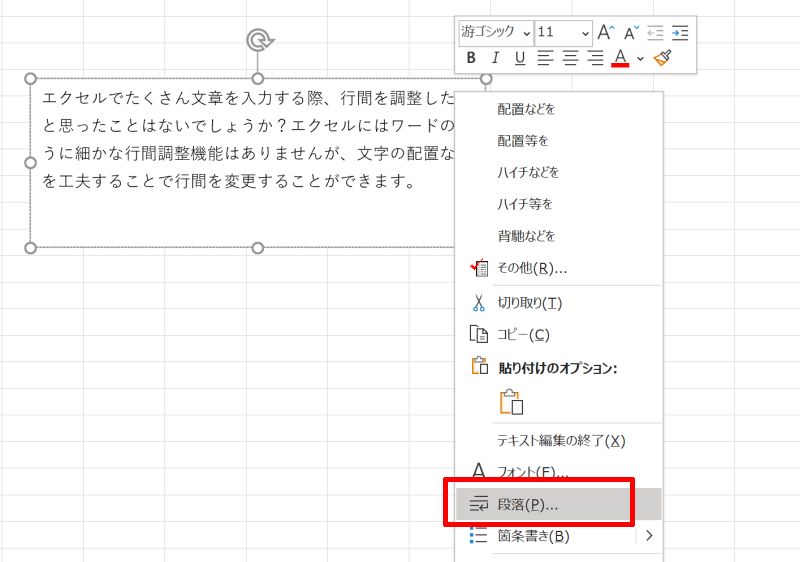Click the text box bottom-center resize handle

coord(258,248)
